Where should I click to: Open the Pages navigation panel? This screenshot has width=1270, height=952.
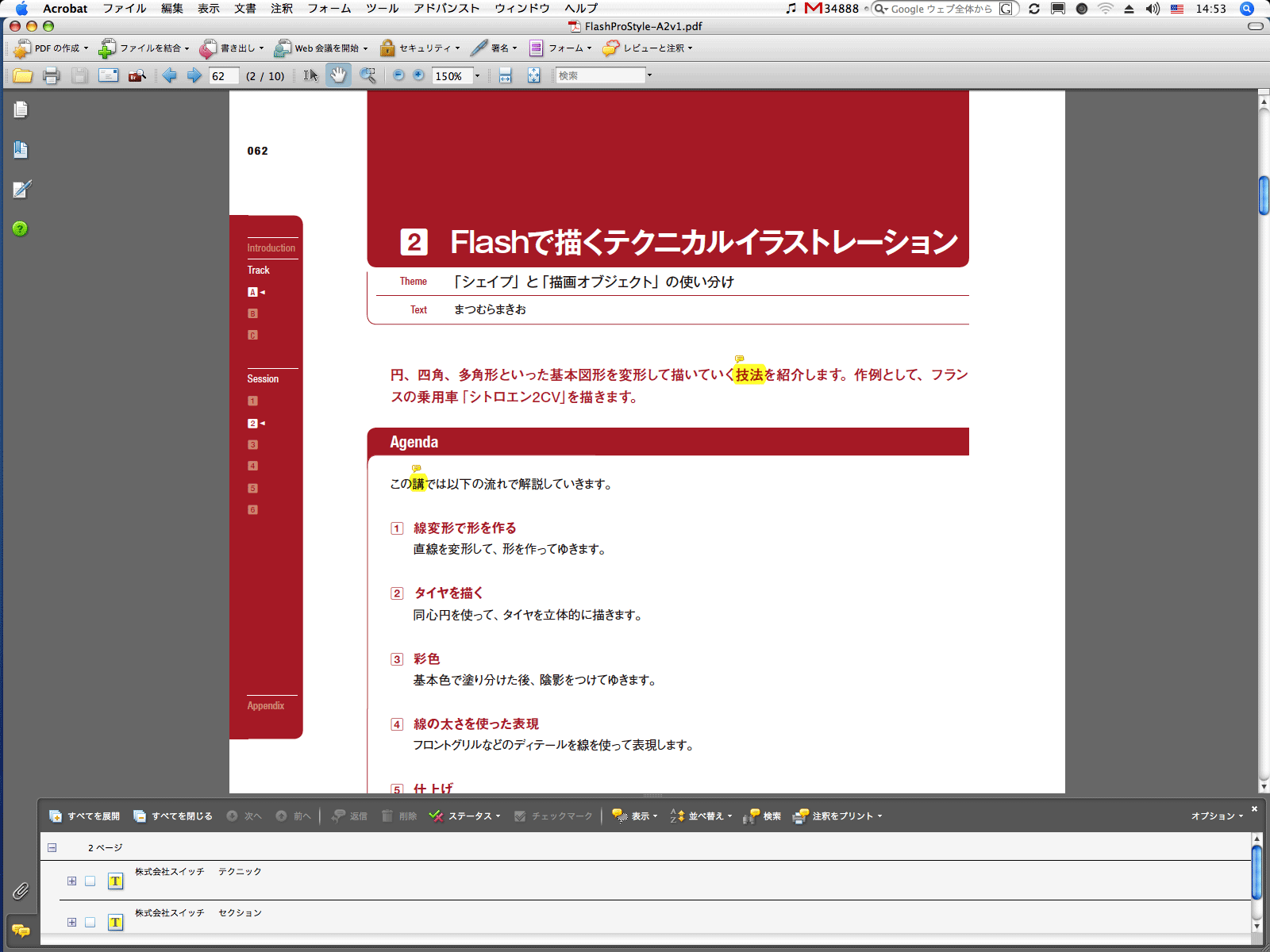(x=21, y=109)
